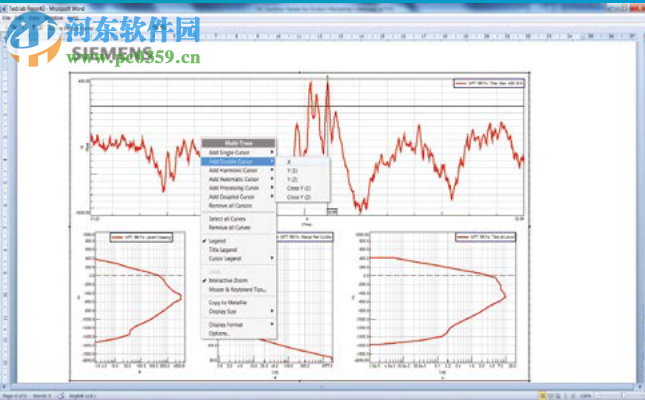Choose Remove all Cursors

click(238, 206)
